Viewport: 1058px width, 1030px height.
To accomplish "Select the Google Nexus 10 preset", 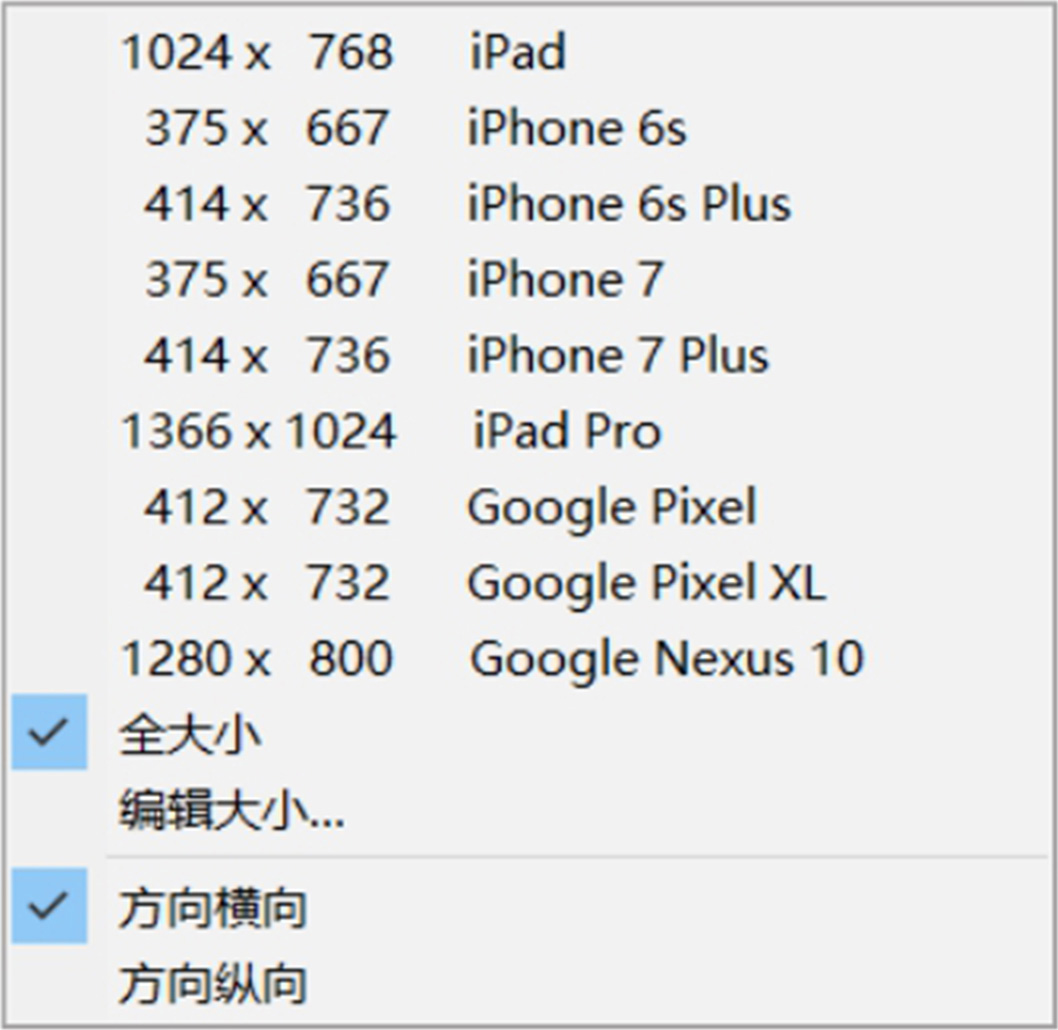I will tap(529, 658).
